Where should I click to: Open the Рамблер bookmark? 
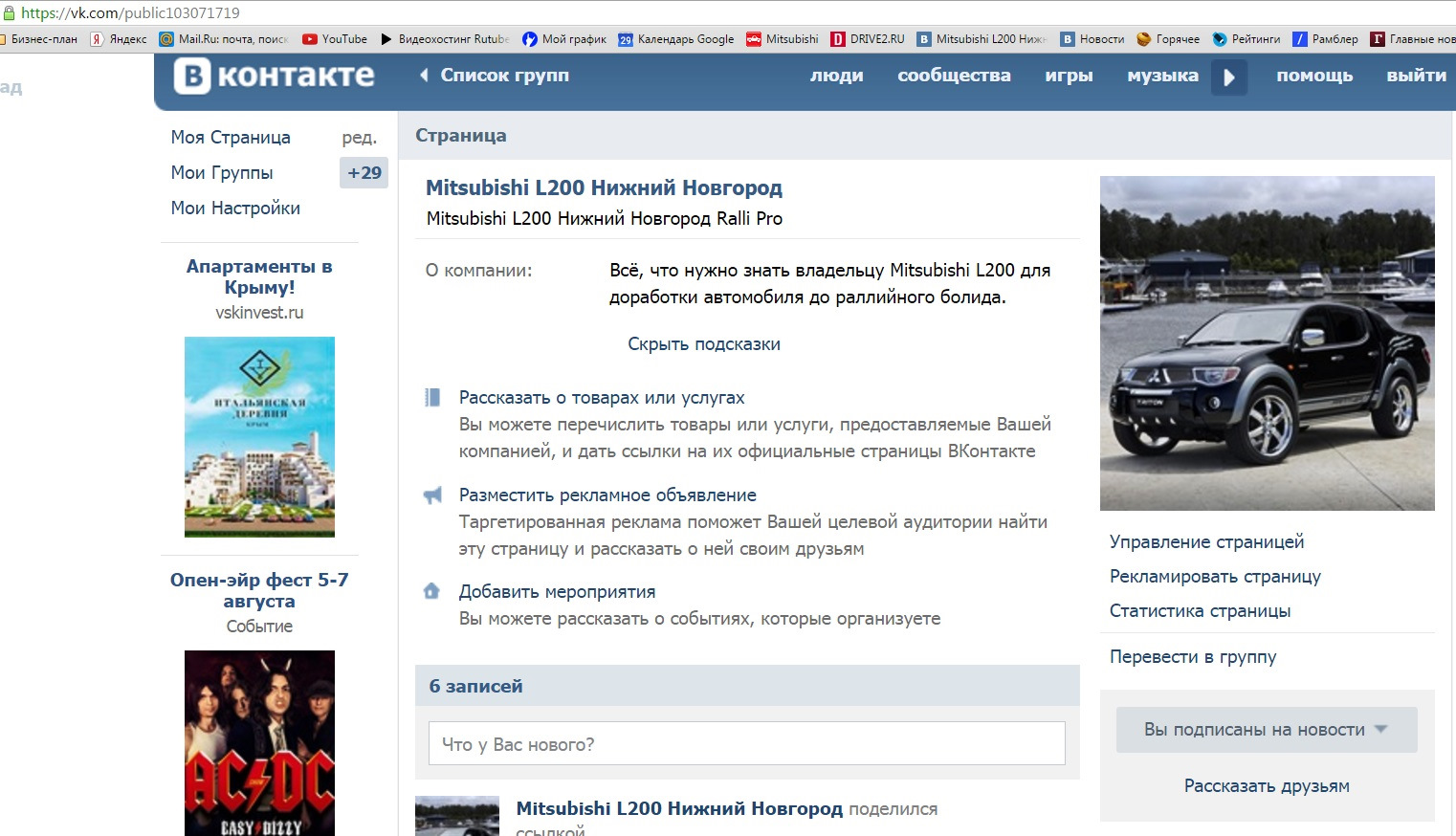pos(1326,39)
